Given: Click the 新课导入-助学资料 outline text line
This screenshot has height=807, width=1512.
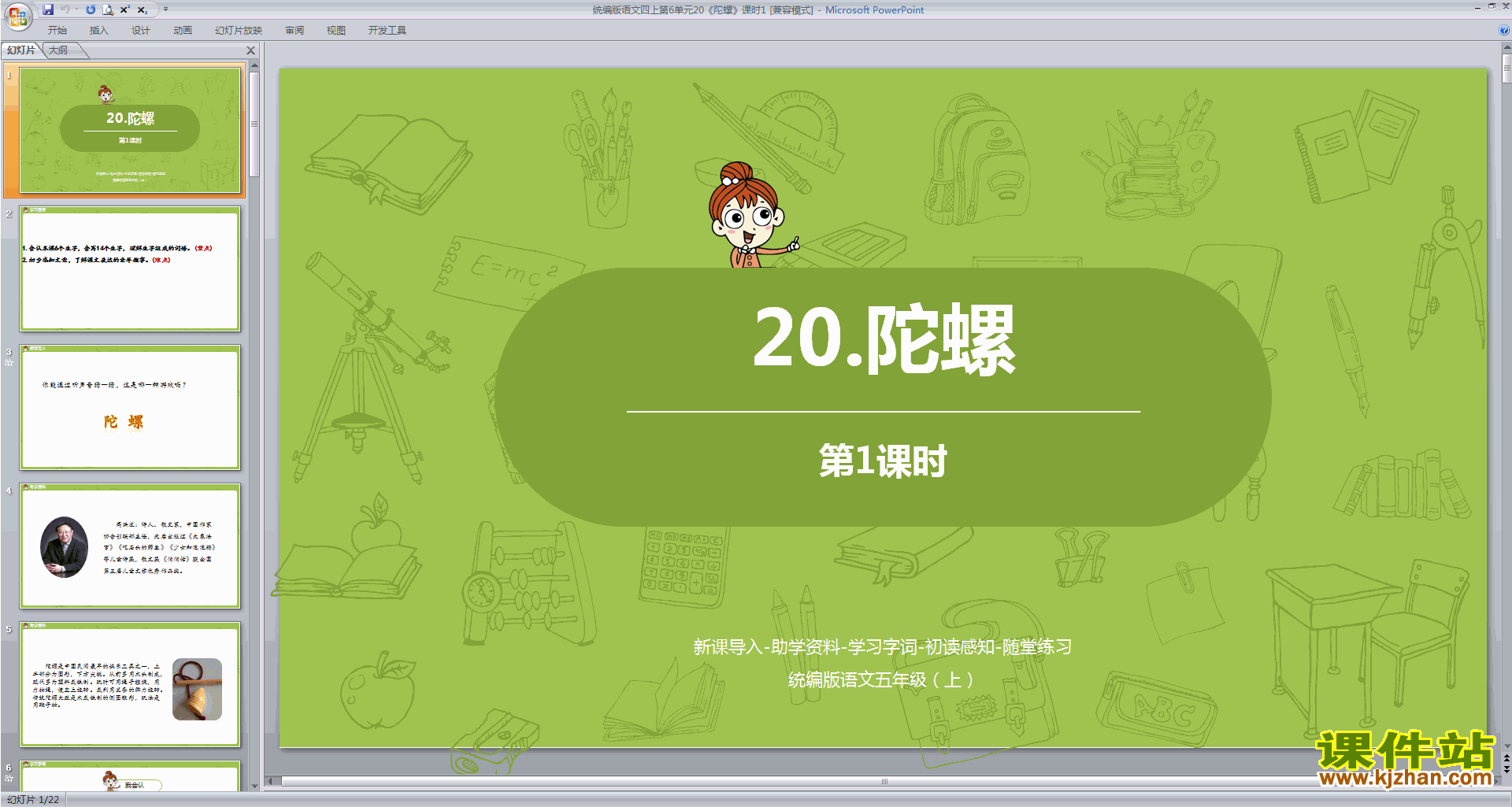Looking at the screenshot, I should pos(882,647).
